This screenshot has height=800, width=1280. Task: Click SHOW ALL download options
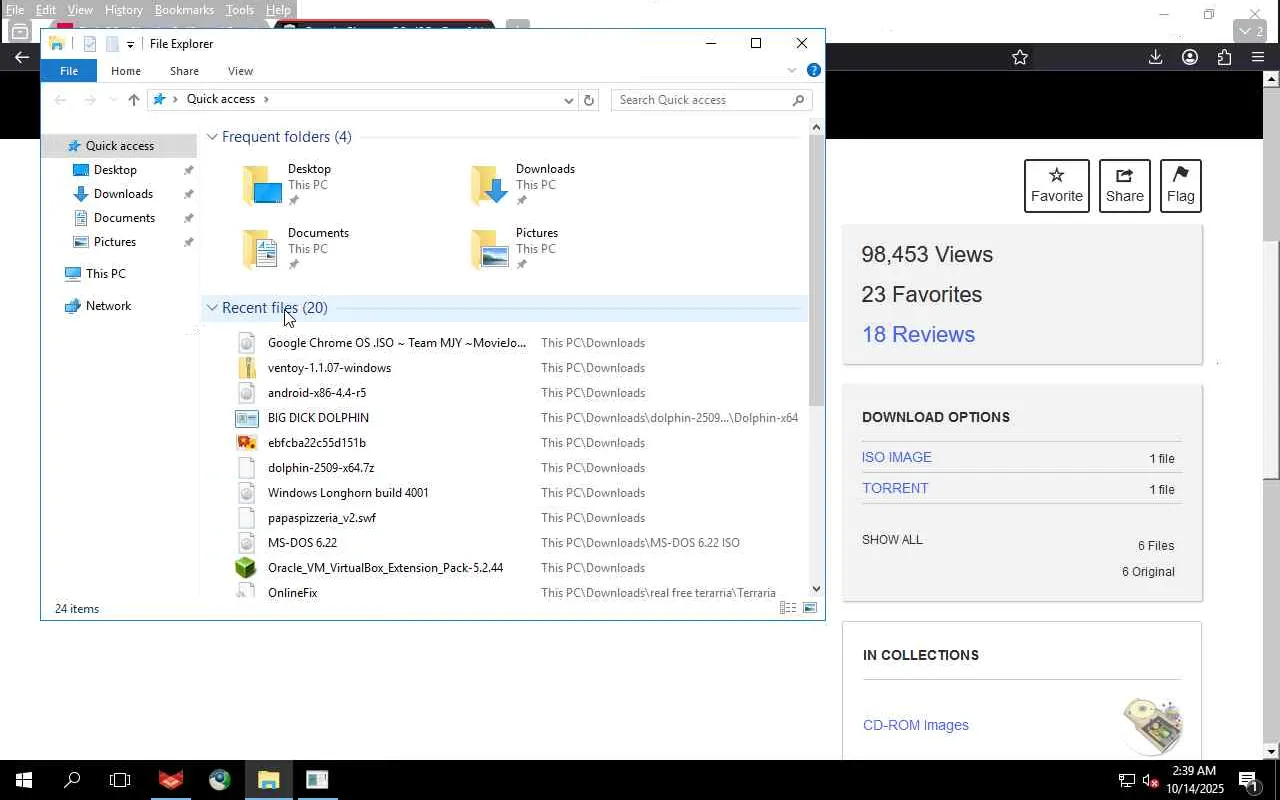892,540
